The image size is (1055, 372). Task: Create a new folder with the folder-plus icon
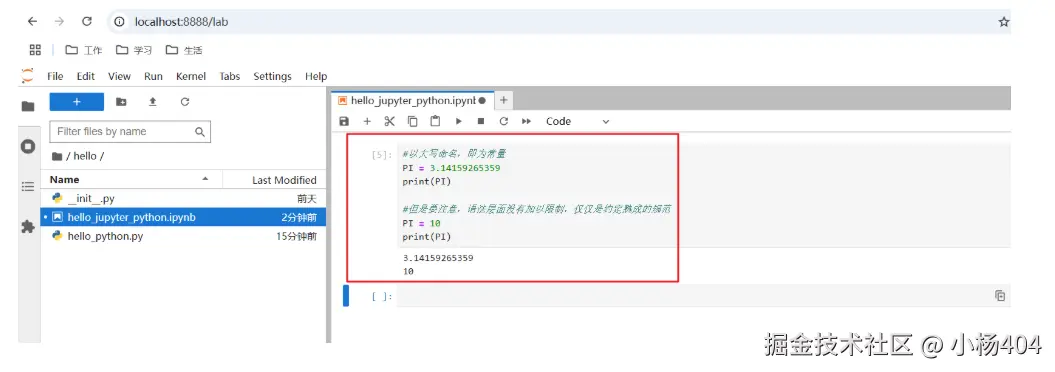(x=121, y=102)
